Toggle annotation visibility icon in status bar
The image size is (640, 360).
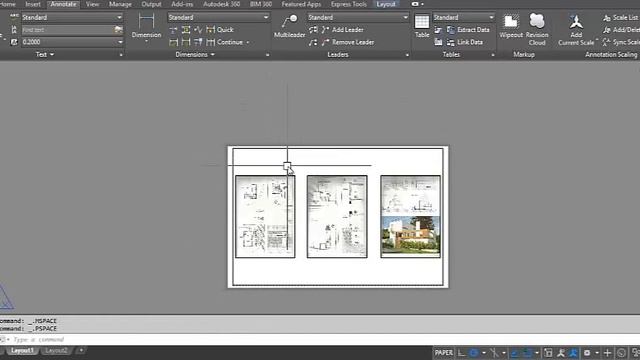coord(560,353)
